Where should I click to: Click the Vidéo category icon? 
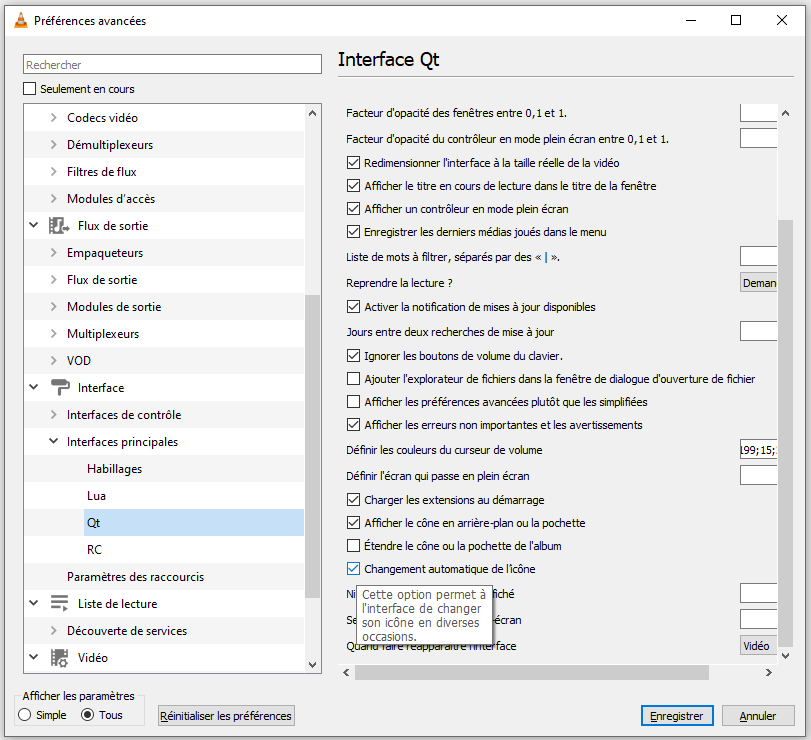59,658
